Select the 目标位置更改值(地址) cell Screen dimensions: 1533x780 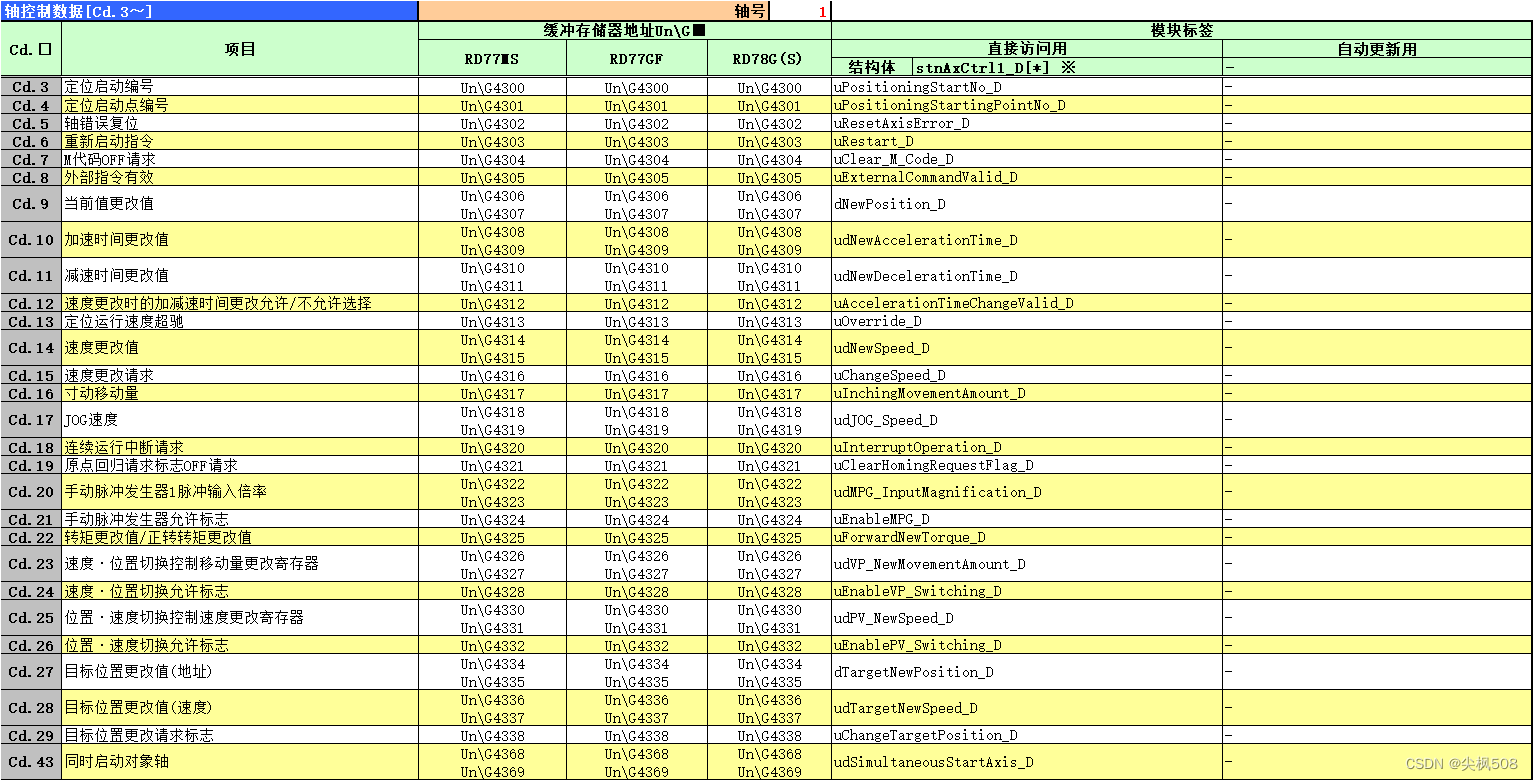click(x=240, y=672)
